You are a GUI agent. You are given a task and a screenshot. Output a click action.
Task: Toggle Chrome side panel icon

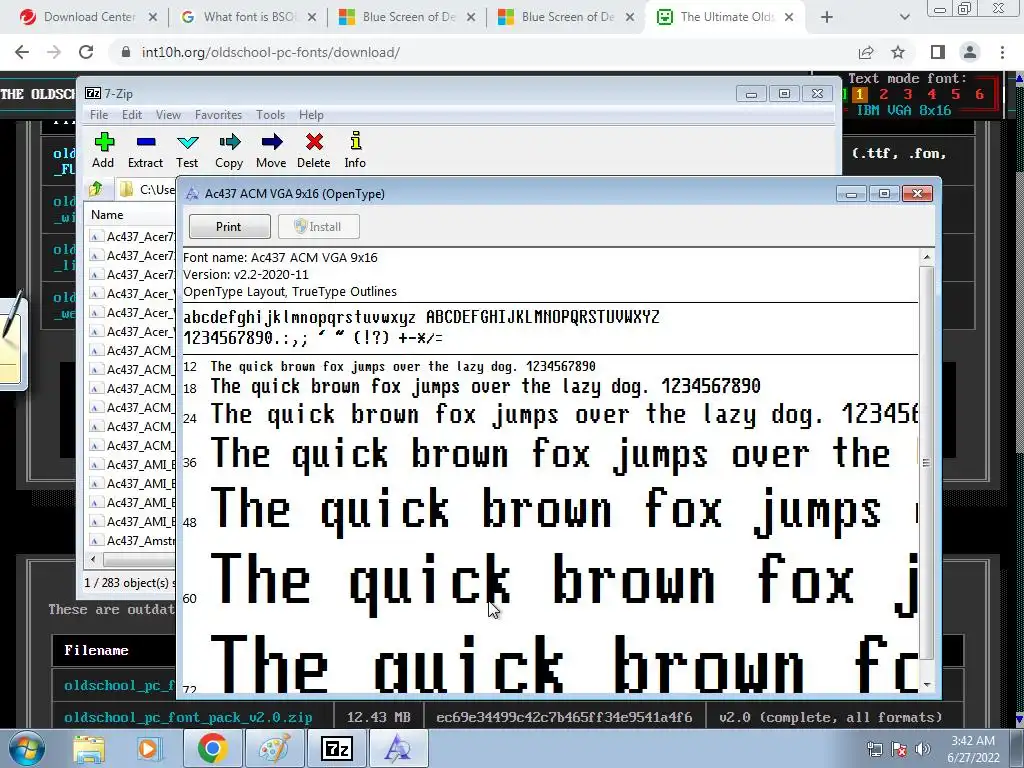coord(938,52)
